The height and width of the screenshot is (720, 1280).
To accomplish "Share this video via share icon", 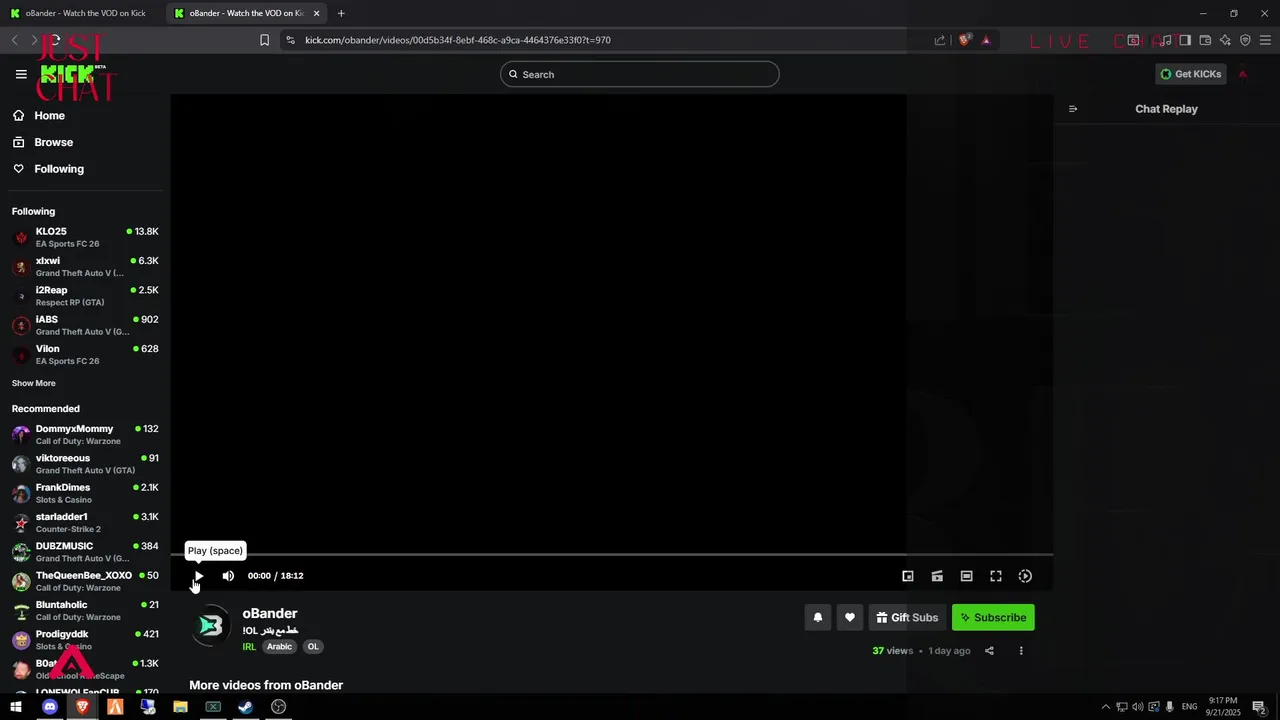I will pyautogui.click(x=989, y=651).
